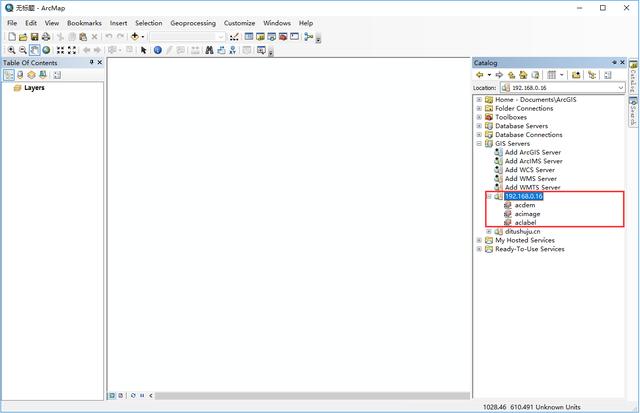Select the Pan hand tool

[x=34, y=50]
